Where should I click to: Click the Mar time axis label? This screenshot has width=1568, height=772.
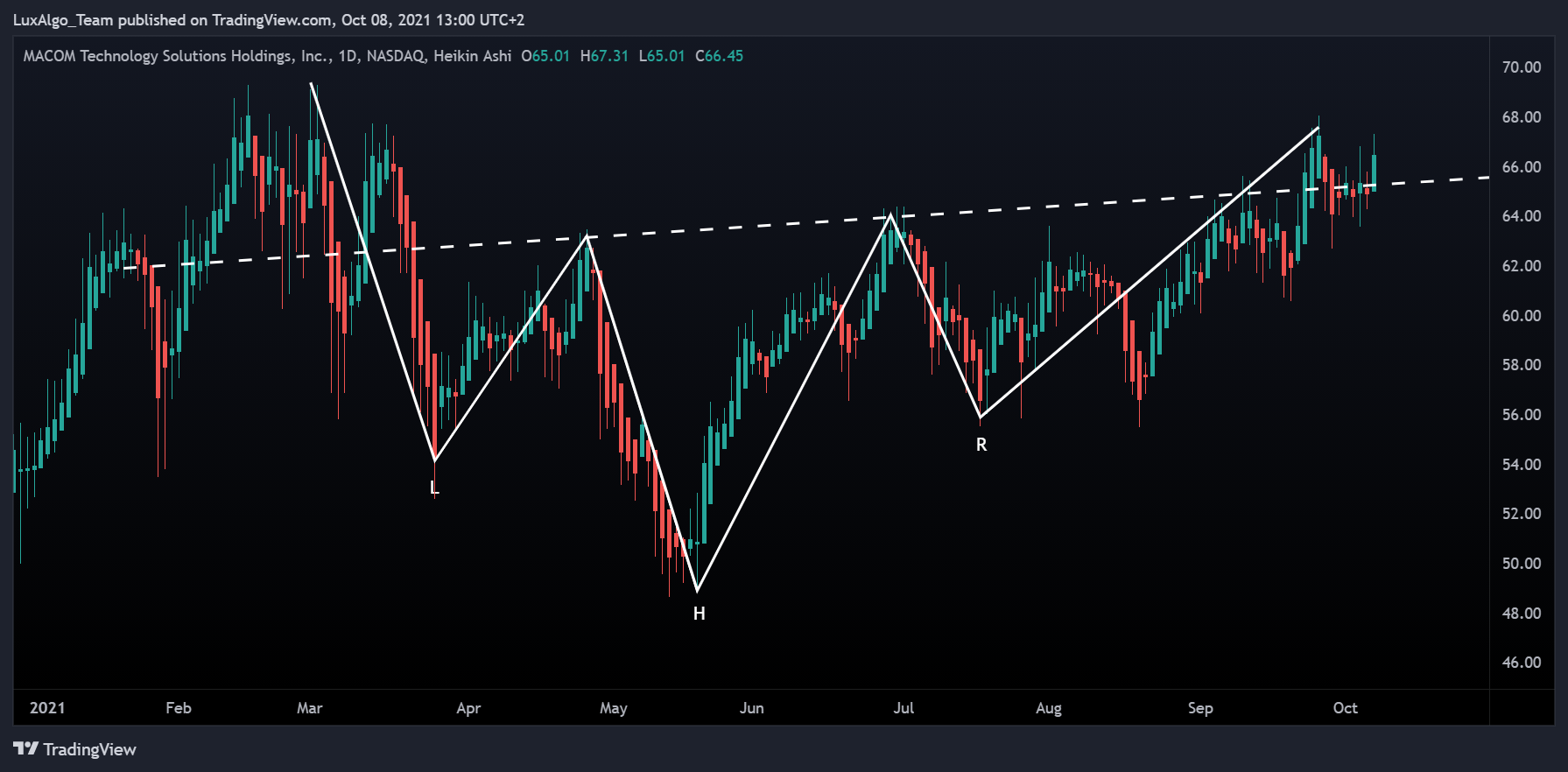pos(310,708)
